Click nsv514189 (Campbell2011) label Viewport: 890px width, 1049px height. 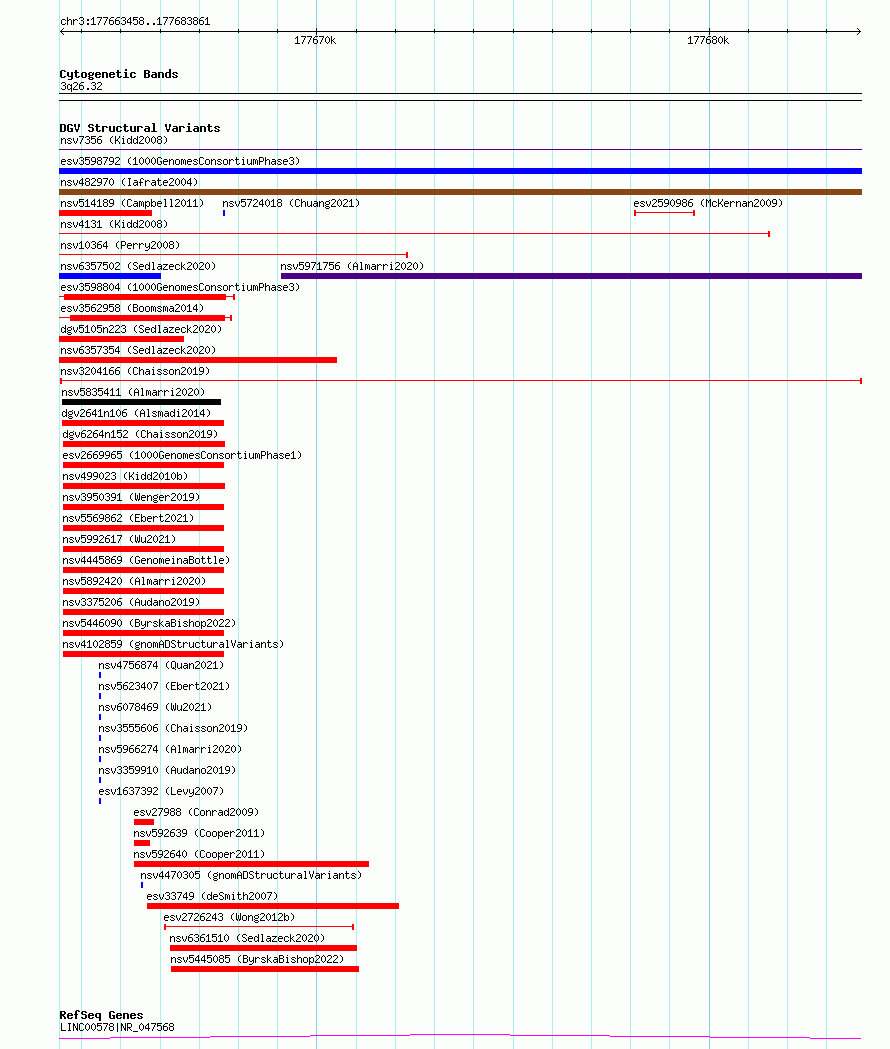132,203
